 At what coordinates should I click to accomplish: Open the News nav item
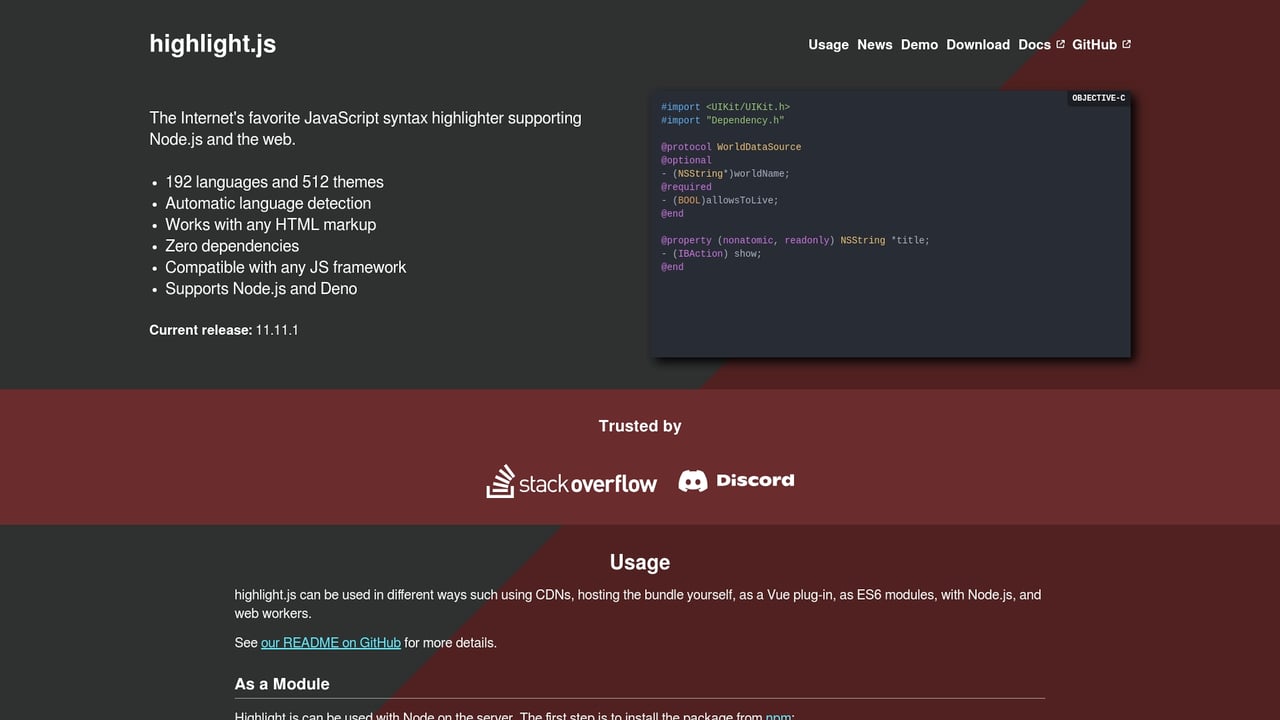[875, 44]
